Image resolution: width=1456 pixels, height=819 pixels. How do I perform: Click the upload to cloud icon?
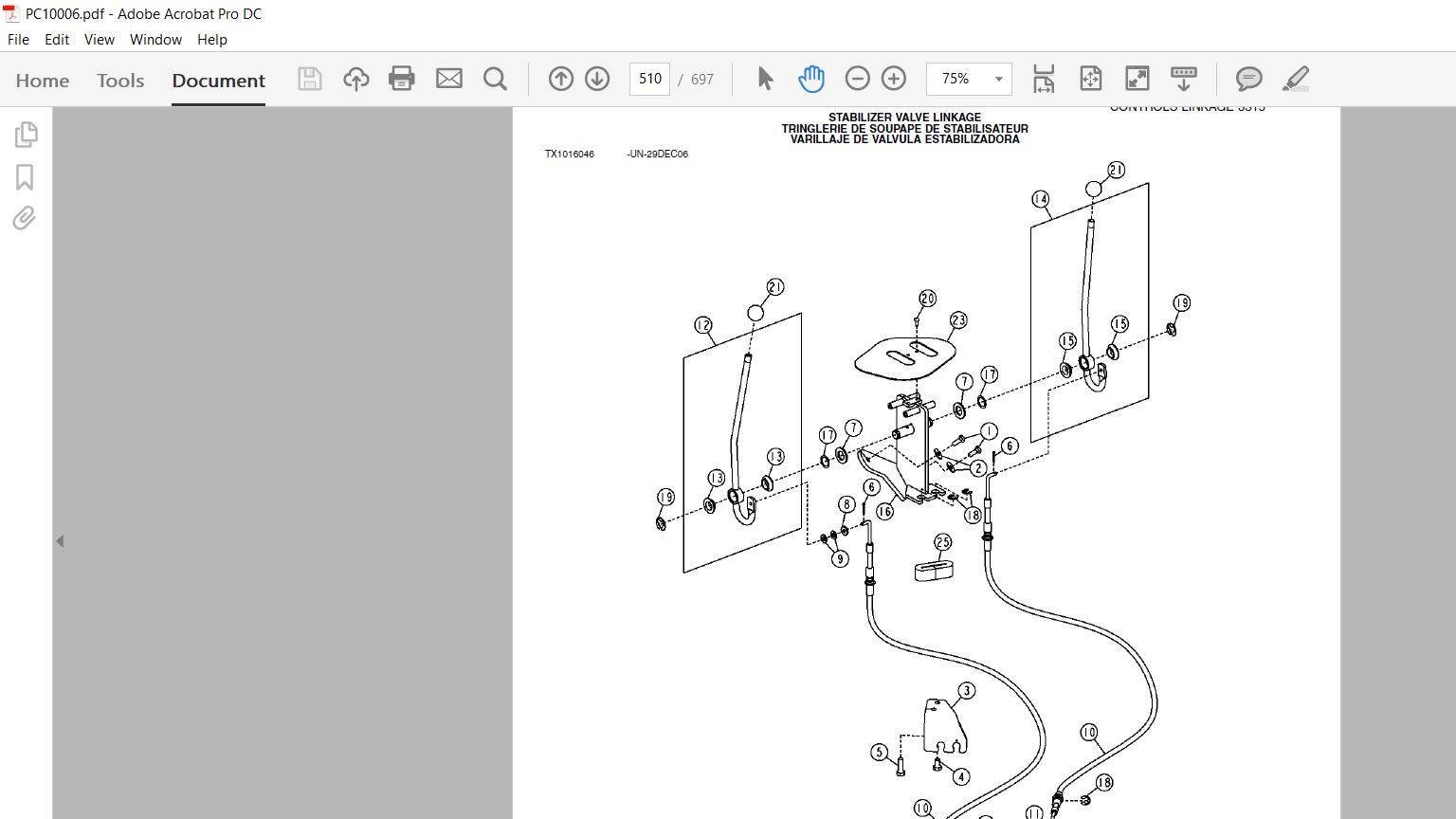(x=356, y=79)
